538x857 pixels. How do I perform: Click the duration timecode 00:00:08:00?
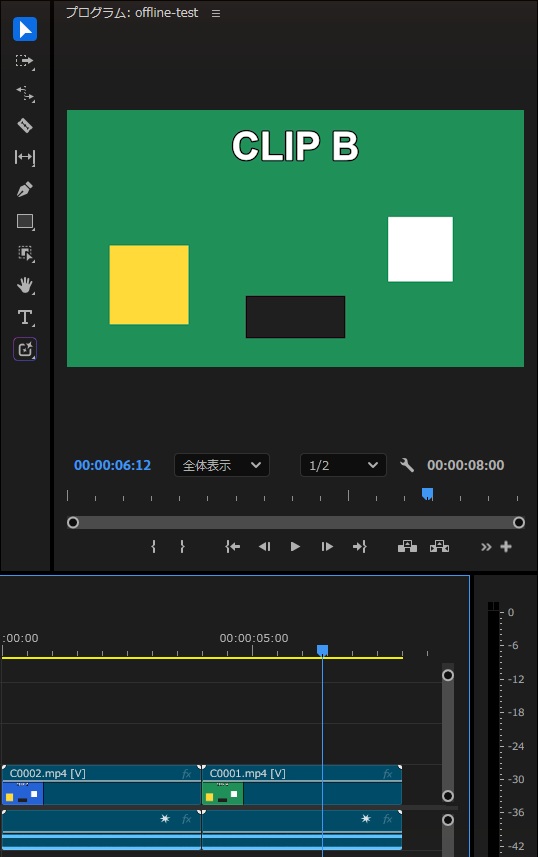point(466,465)
